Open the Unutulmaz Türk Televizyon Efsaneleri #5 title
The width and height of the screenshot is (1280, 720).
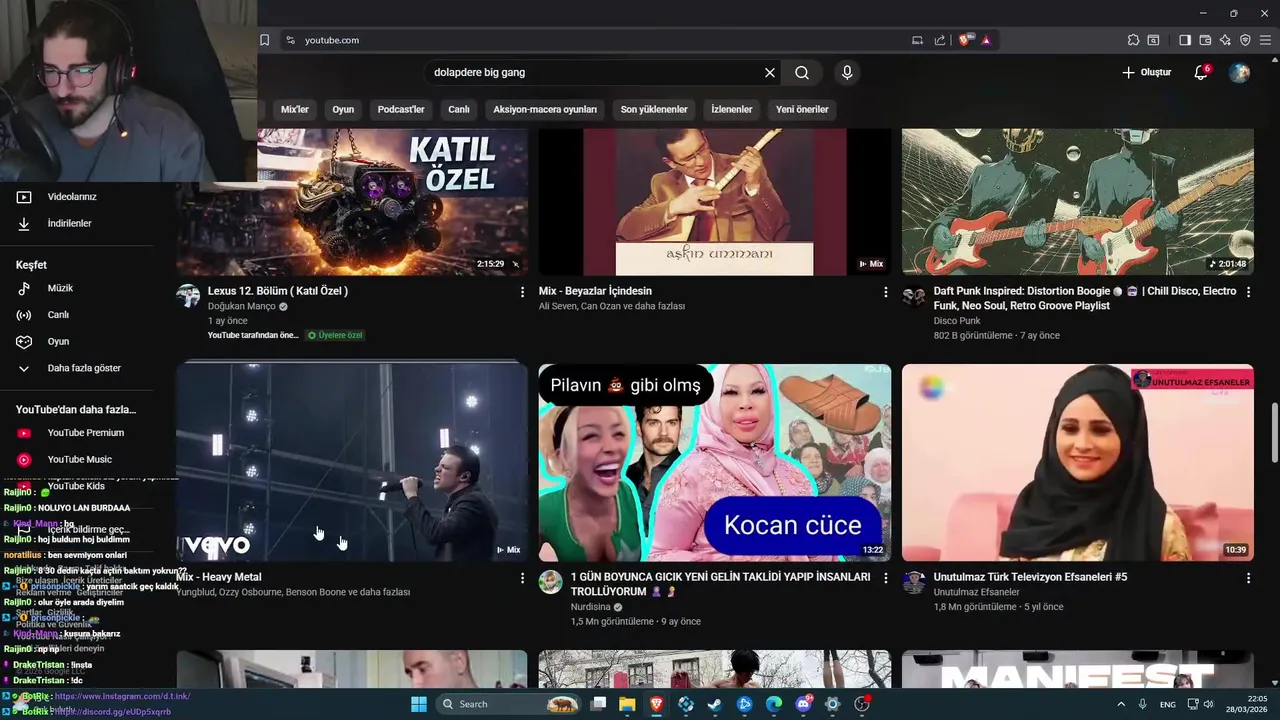[x=1030, y=577]
